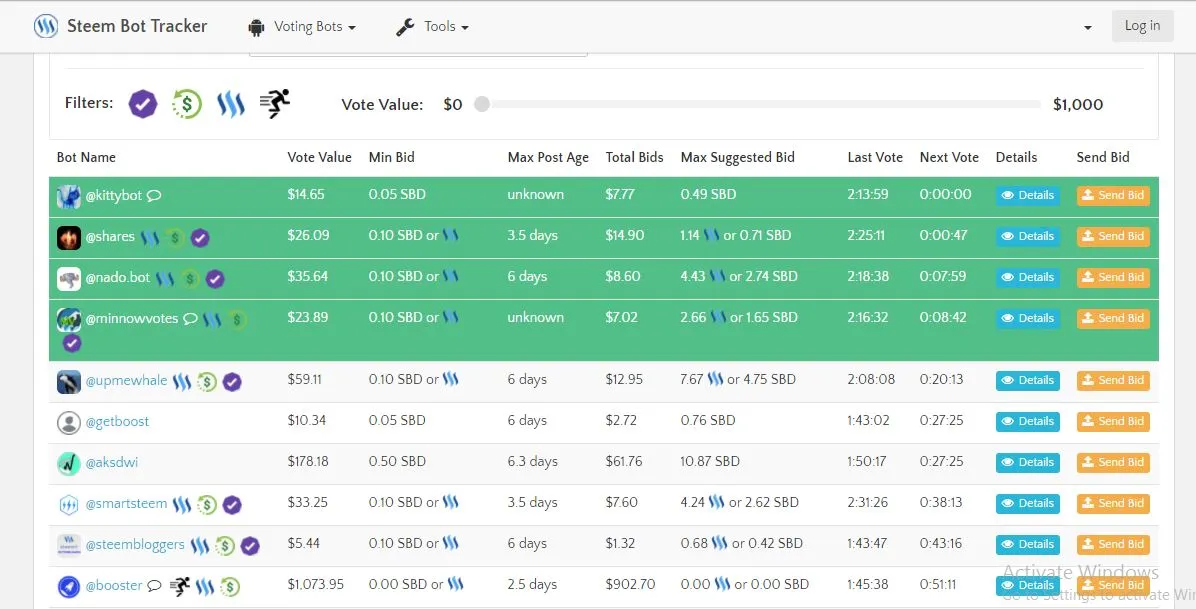Click the purple verified badge under @minnowvotes
Screen dimensions: 1196x609
[x=72, y=343]
